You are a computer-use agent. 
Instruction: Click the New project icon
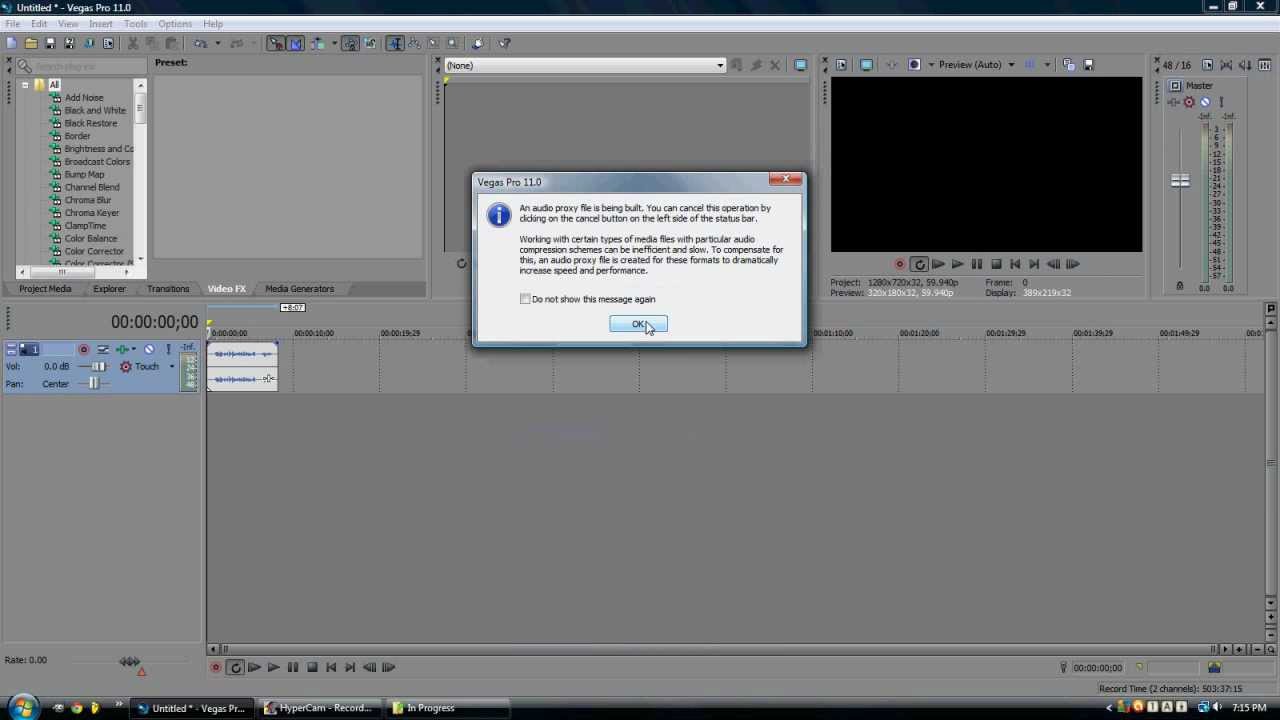(x=11, y=43)
